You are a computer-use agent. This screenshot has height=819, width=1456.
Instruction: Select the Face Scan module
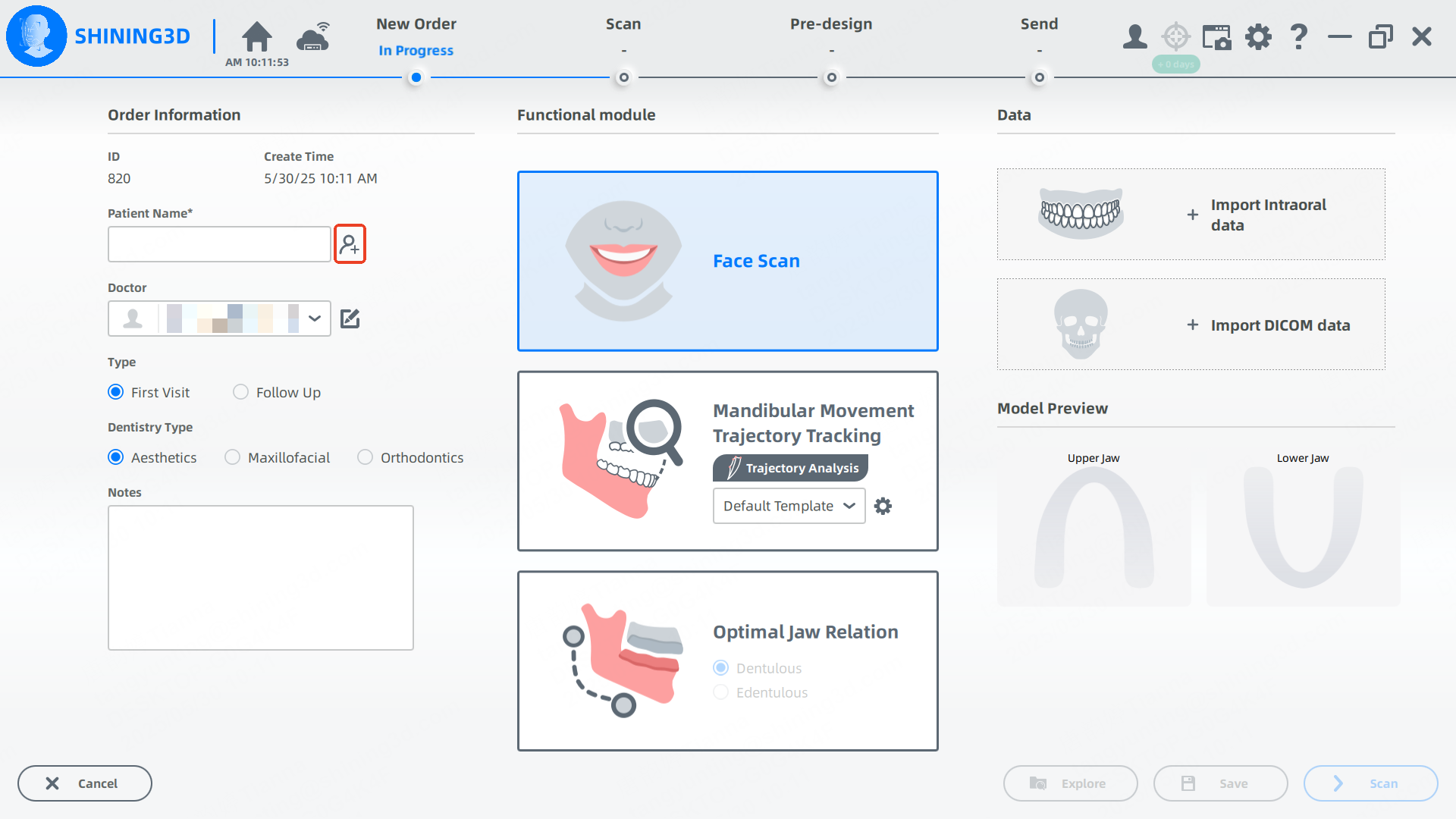coord(727,261)
